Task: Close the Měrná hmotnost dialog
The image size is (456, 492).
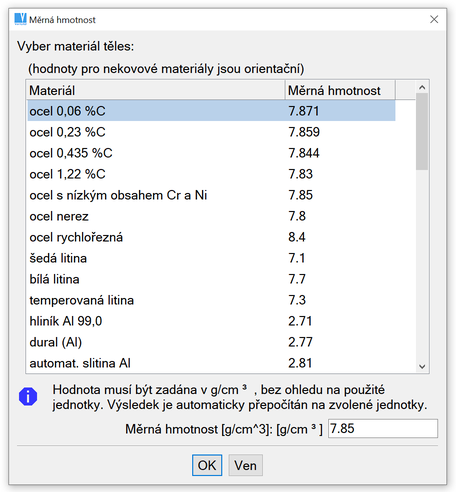Action: [x=434, y=19]
